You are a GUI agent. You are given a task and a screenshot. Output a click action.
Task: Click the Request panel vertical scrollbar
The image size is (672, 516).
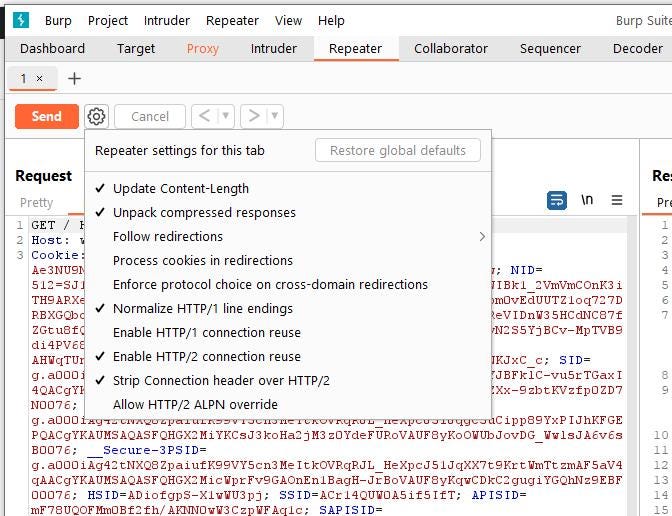pos(632,366)
